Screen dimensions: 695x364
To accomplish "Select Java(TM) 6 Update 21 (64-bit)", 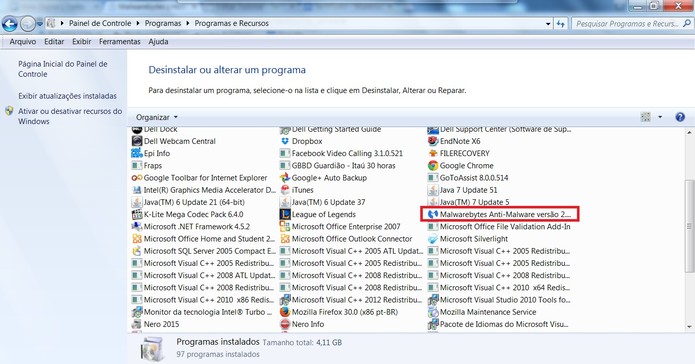I will coord(188,202).
